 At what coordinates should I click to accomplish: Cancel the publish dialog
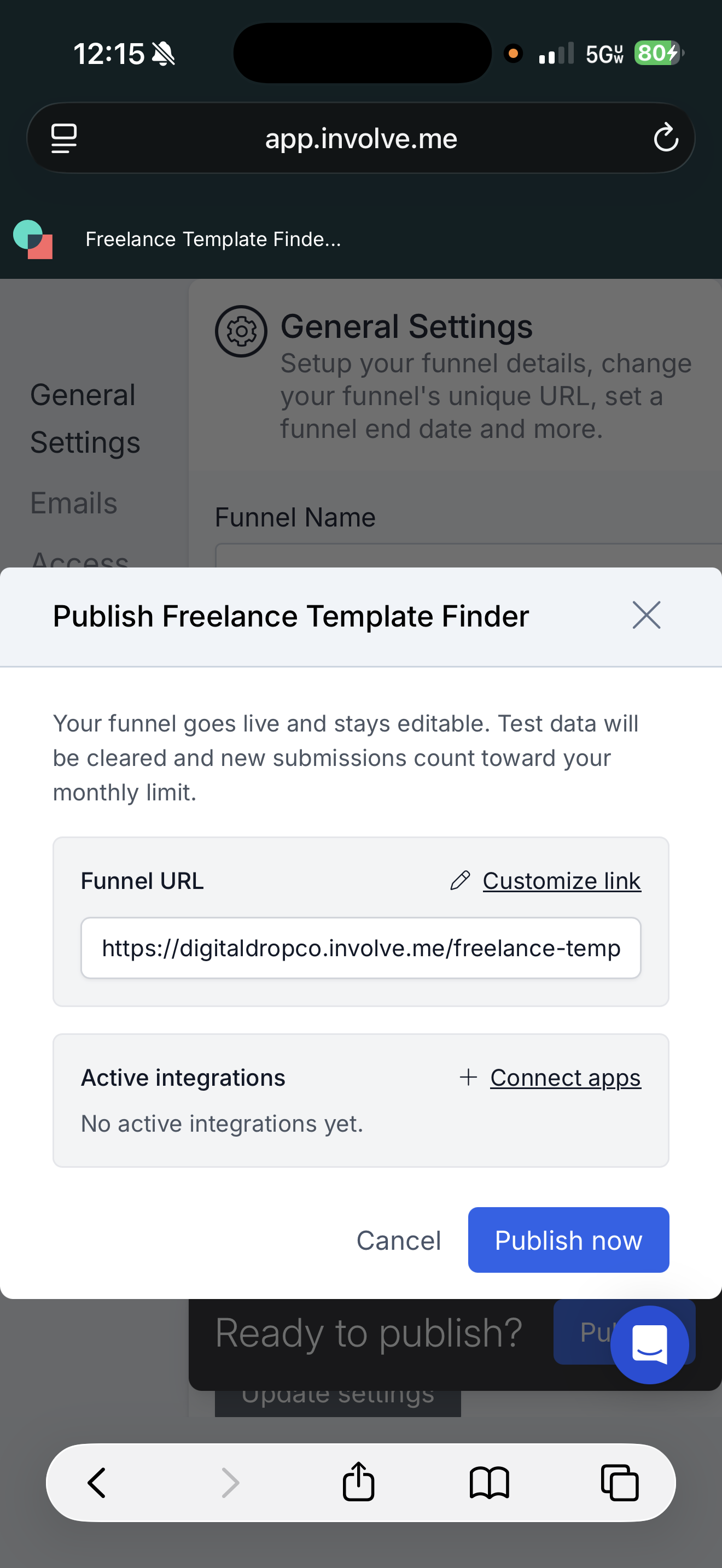[398, 1240]
